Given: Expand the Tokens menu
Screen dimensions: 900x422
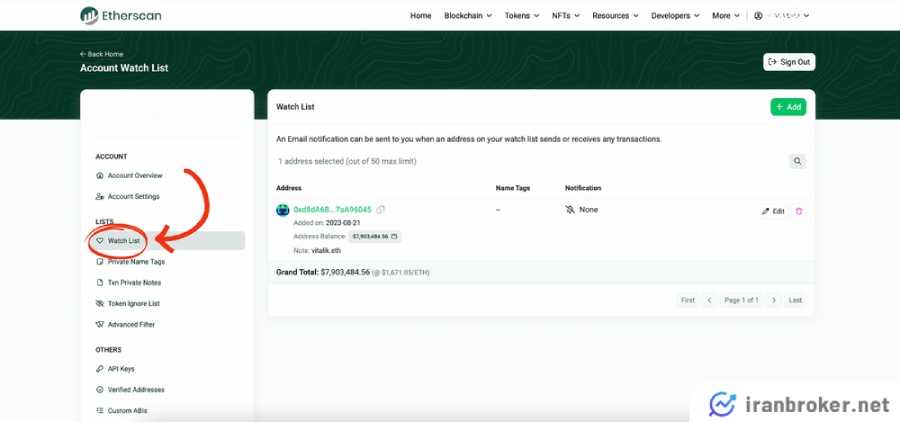Looking at the screenshot, I should pyautogui.click(x=522, y=16).
